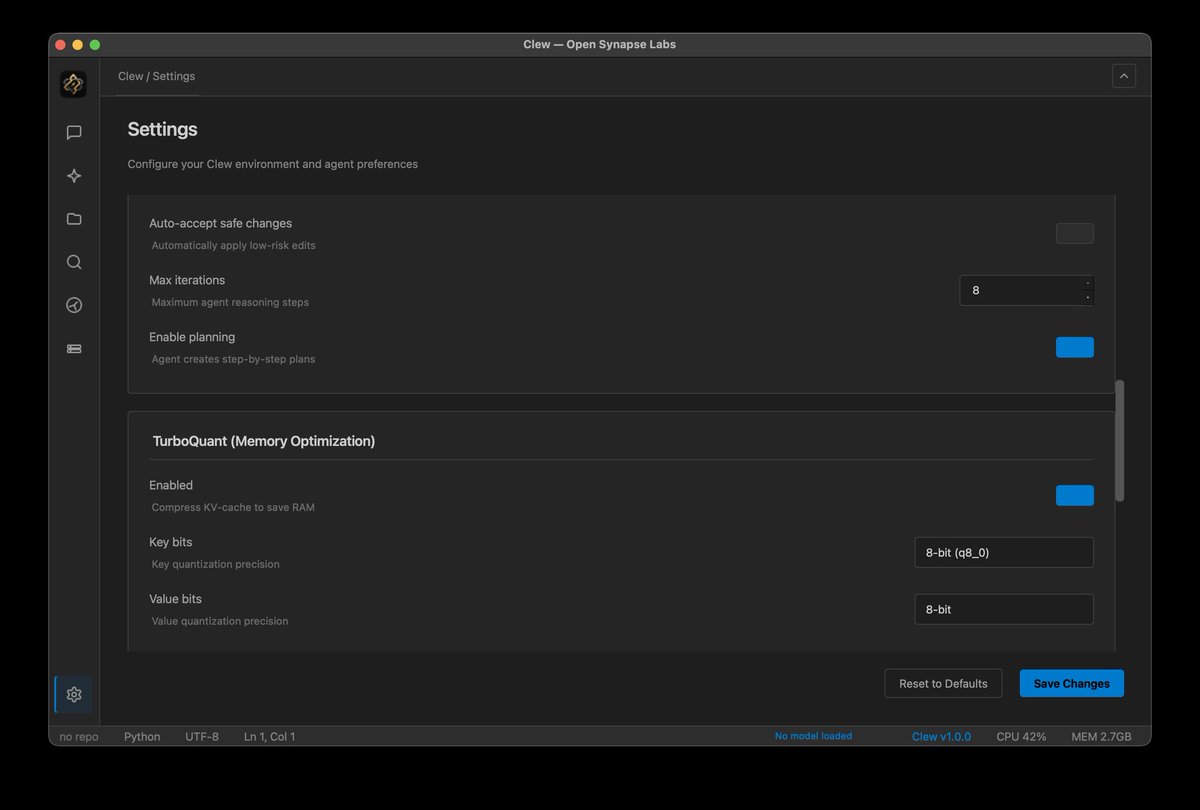Image resolution: width=1200 pixels, height=810 pixels.
Task: Click the "No model loaded" status
Action: coord(813,736)
